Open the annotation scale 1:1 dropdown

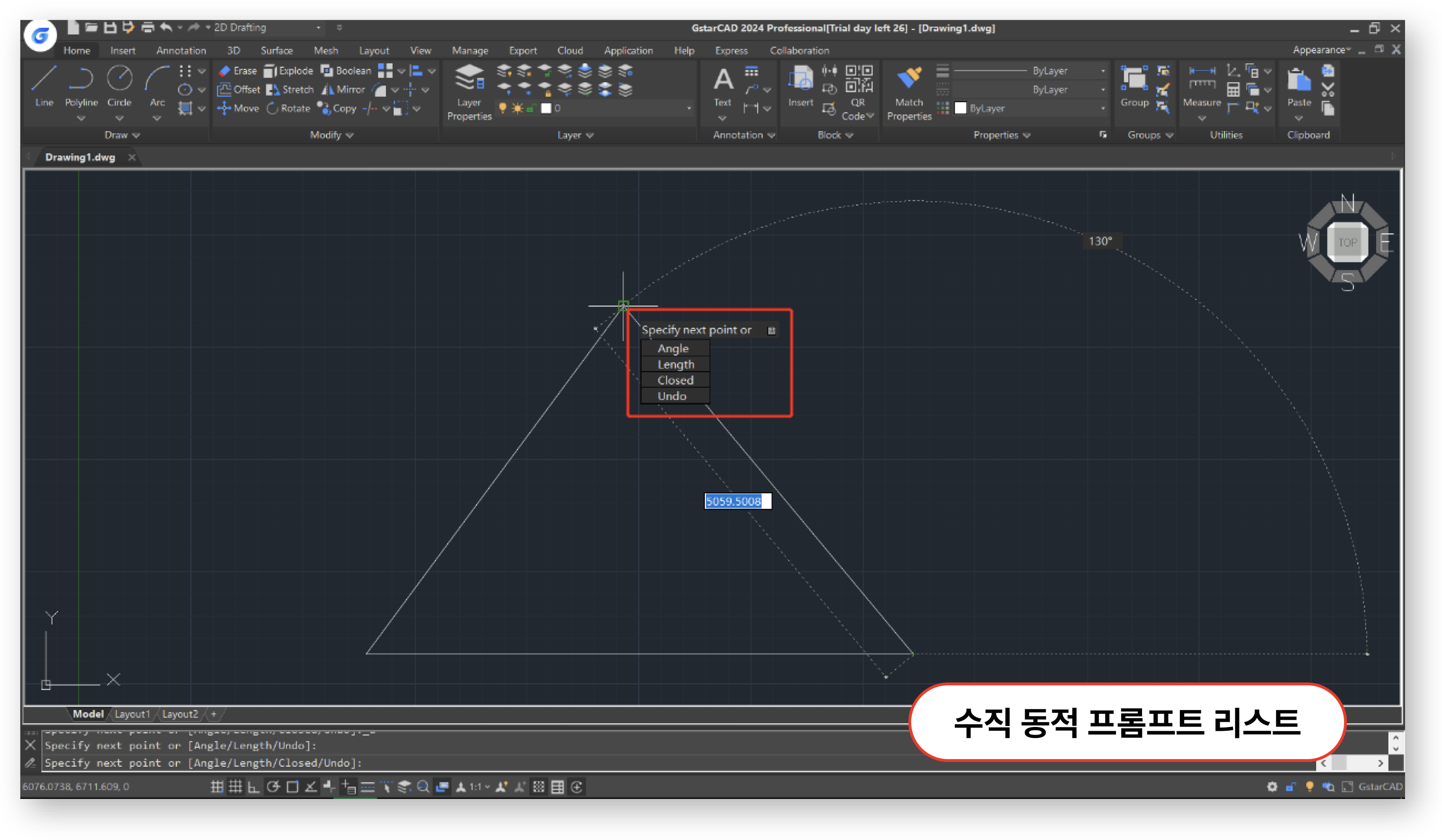(x=480, y=787)
